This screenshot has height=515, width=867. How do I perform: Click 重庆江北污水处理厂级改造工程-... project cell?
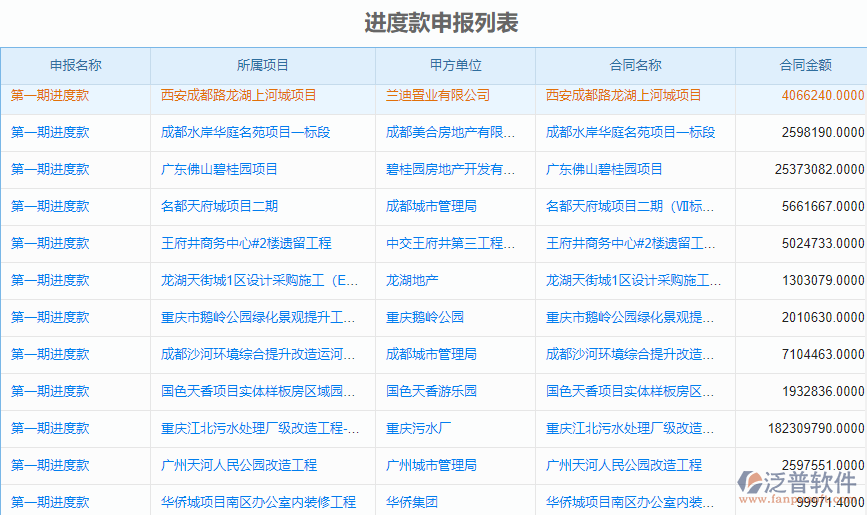click(260, 428)
